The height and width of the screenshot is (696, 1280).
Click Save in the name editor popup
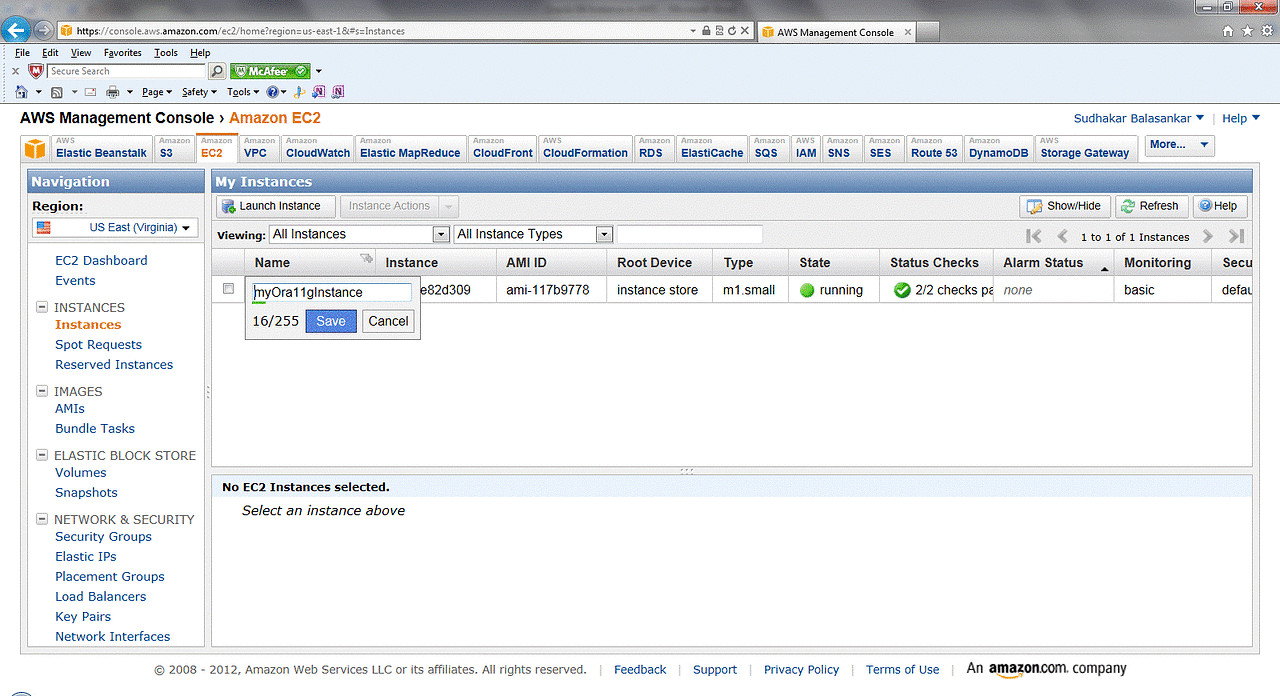tap(331, 321)
